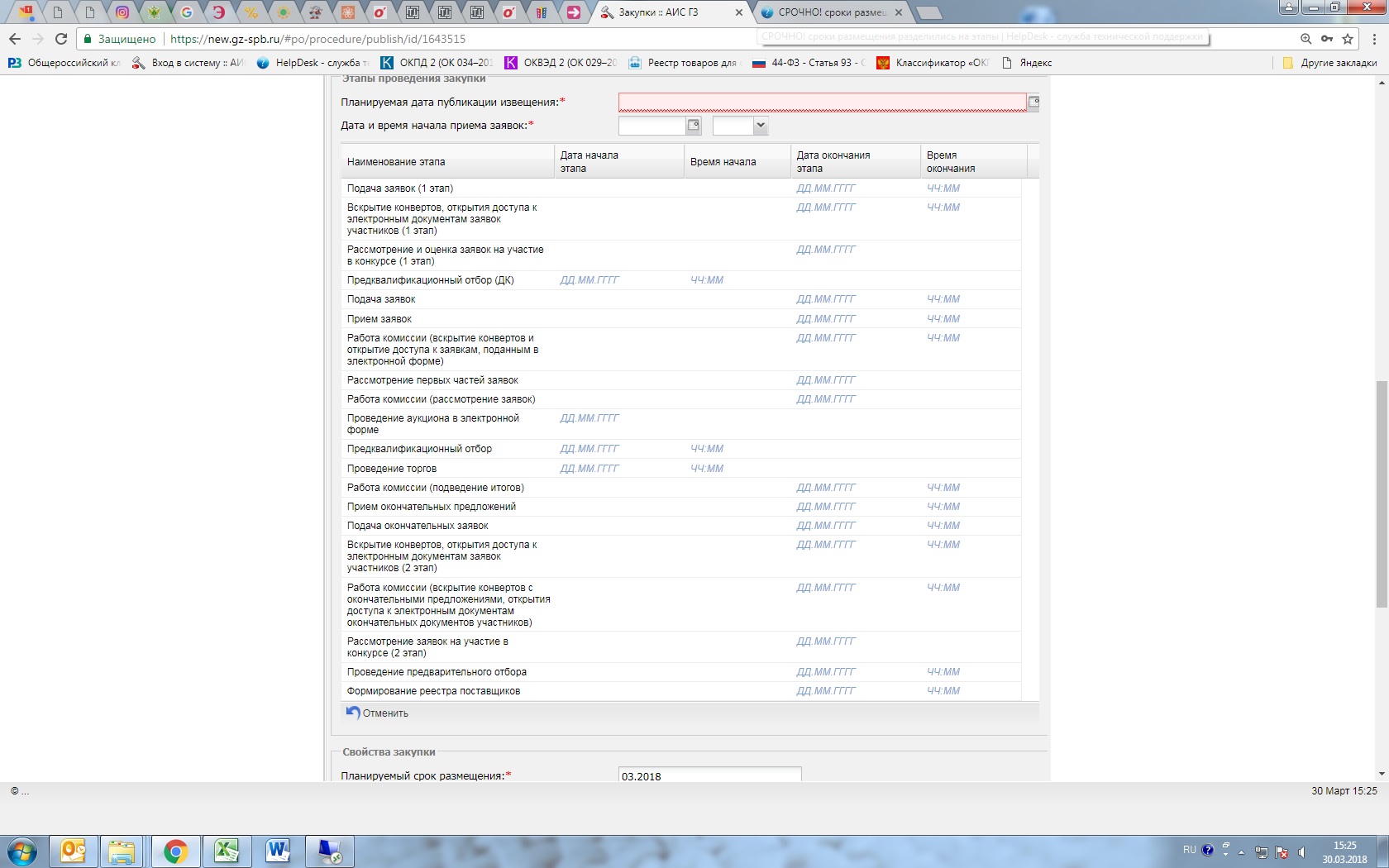This screenshot has height=868, width=1389.
Task: Click the saved password key icon
Action: [x=1326, y=39]
